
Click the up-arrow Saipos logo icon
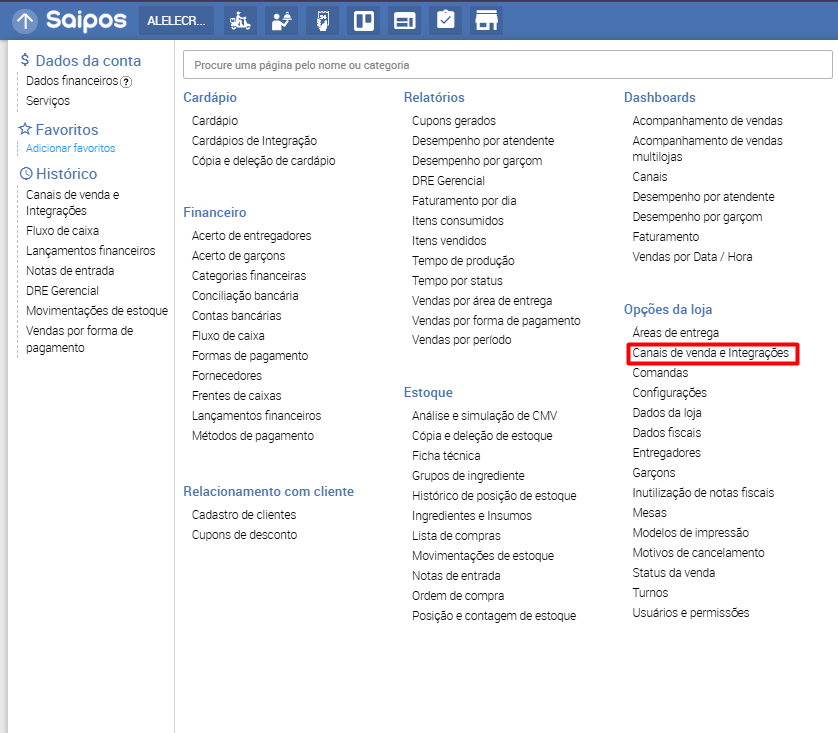point(25,20)
